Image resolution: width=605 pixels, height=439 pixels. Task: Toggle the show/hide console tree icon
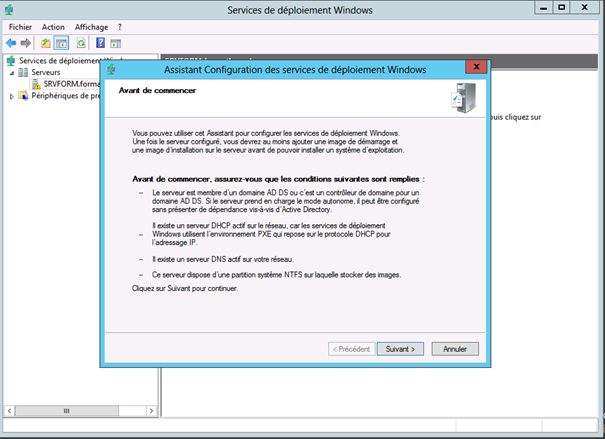61,43
